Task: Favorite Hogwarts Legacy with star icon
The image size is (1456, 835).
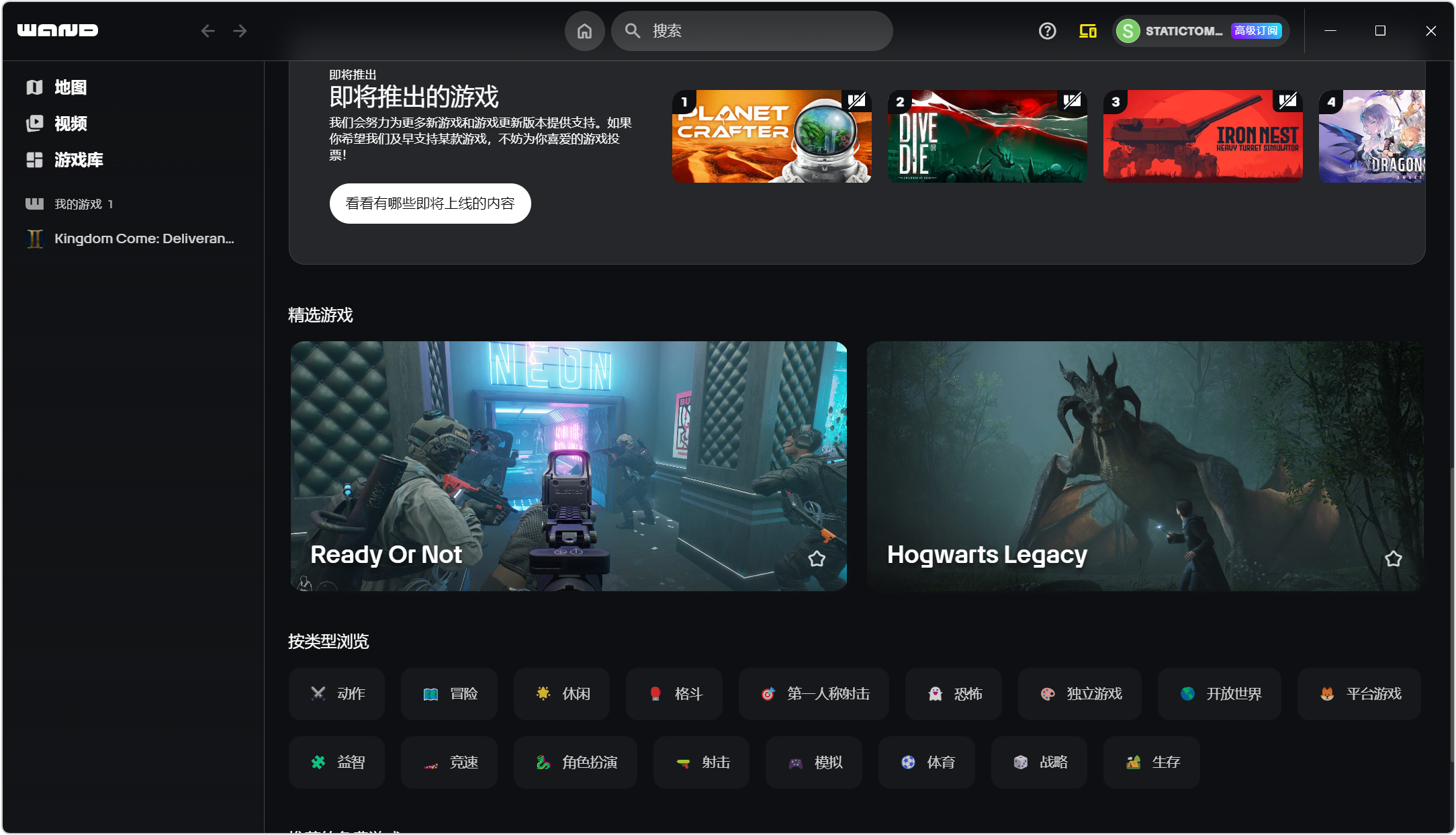Action: coord(1394,559)
